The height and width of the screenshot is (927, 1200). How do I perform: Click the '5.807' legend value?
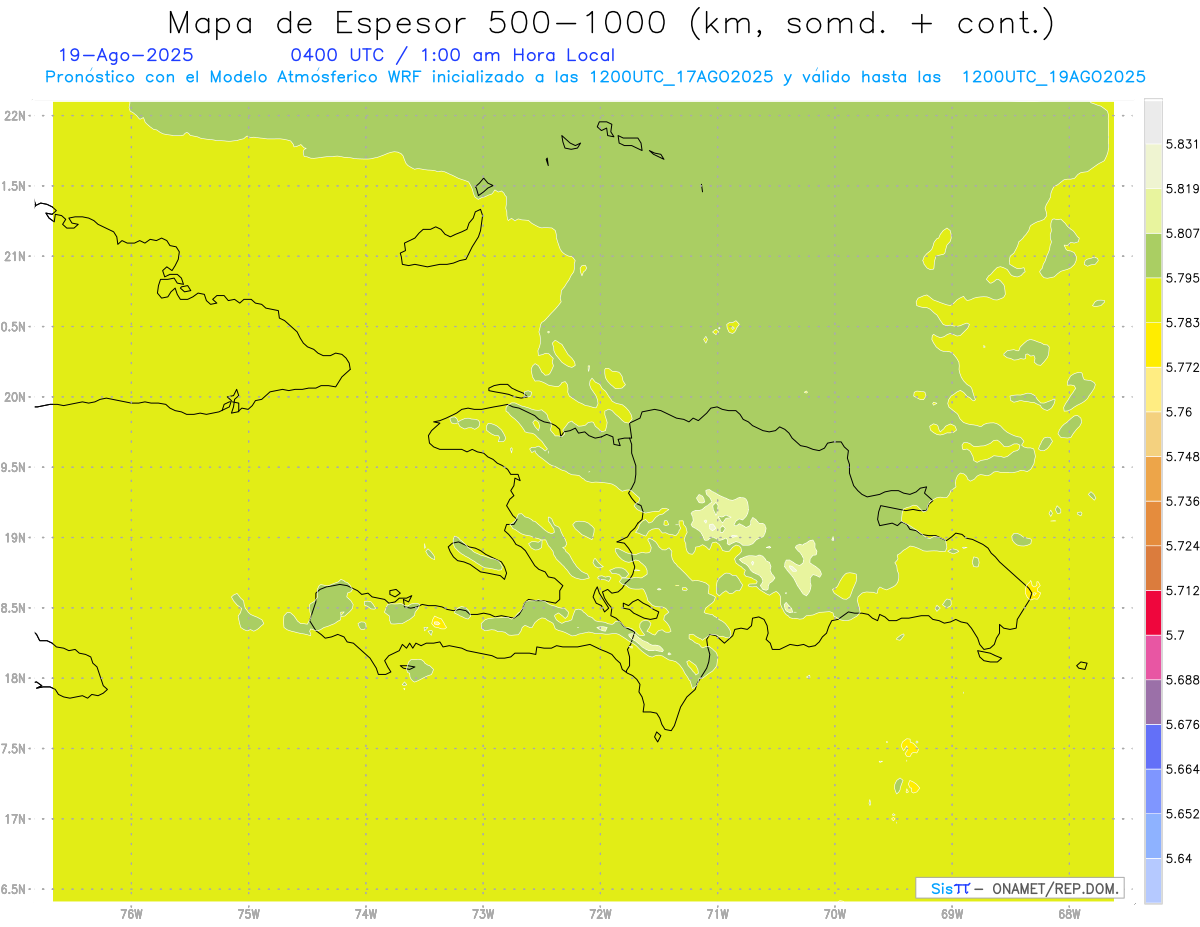1182,233
